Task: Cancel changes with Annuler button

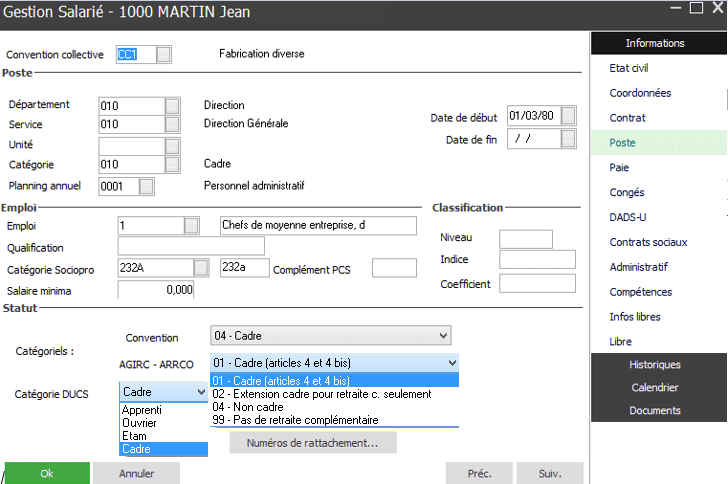Action: tap(136, 473)
